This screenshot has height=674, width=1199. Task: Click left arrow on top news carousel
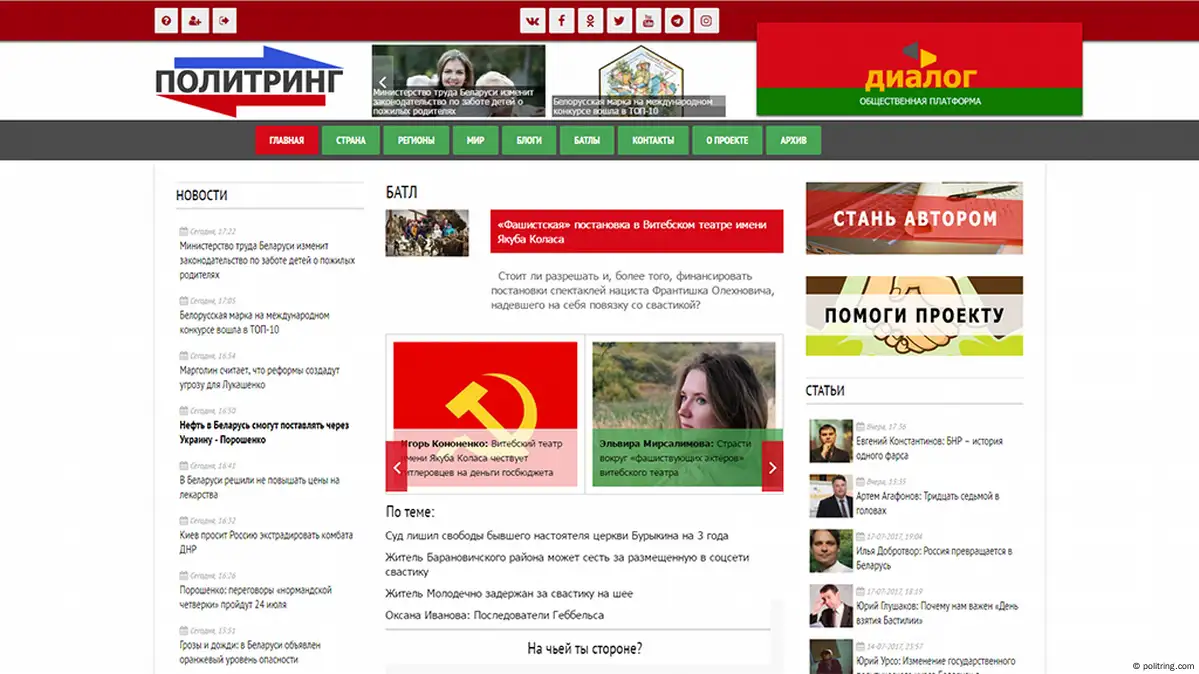(382, 83)
